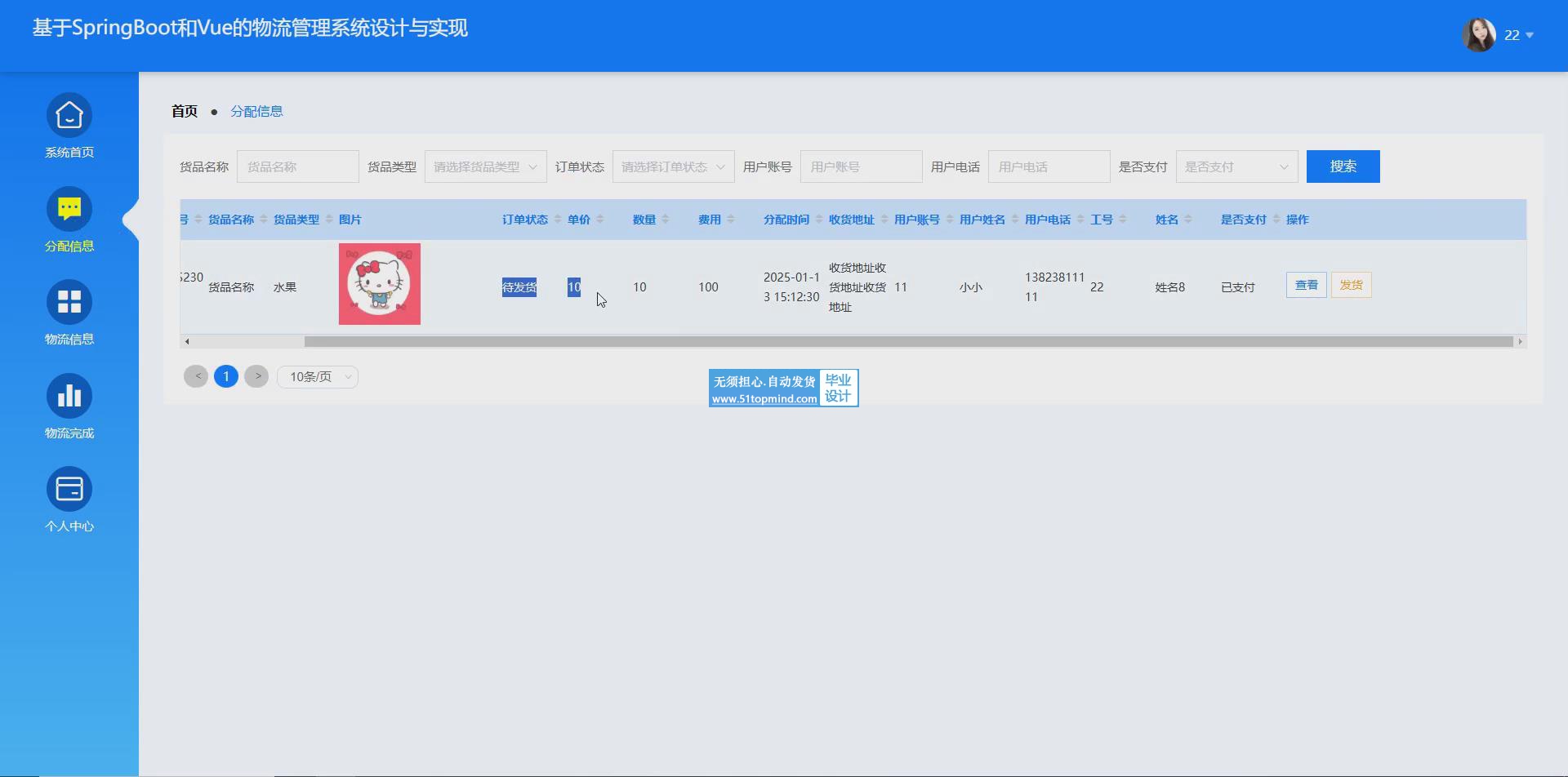The image size is (1568, 777).
Task: Click the Hello Kitty product thumbnail
Action: point(380,284)
